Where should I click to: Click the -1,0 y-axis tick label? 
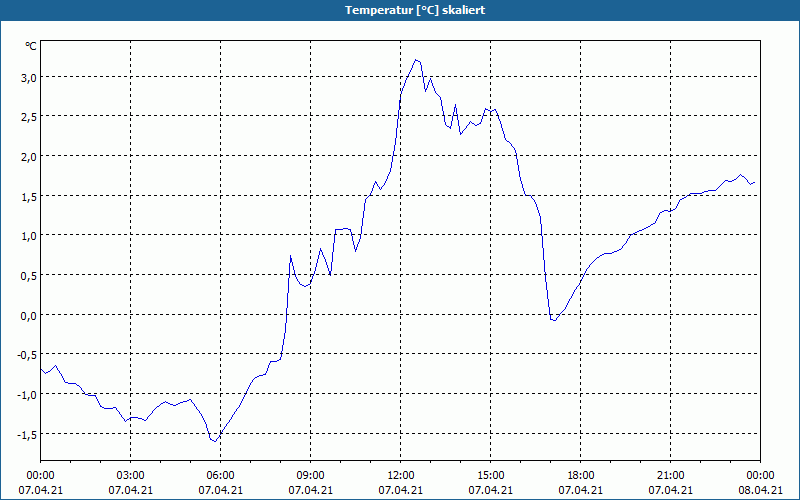[28, 394]
